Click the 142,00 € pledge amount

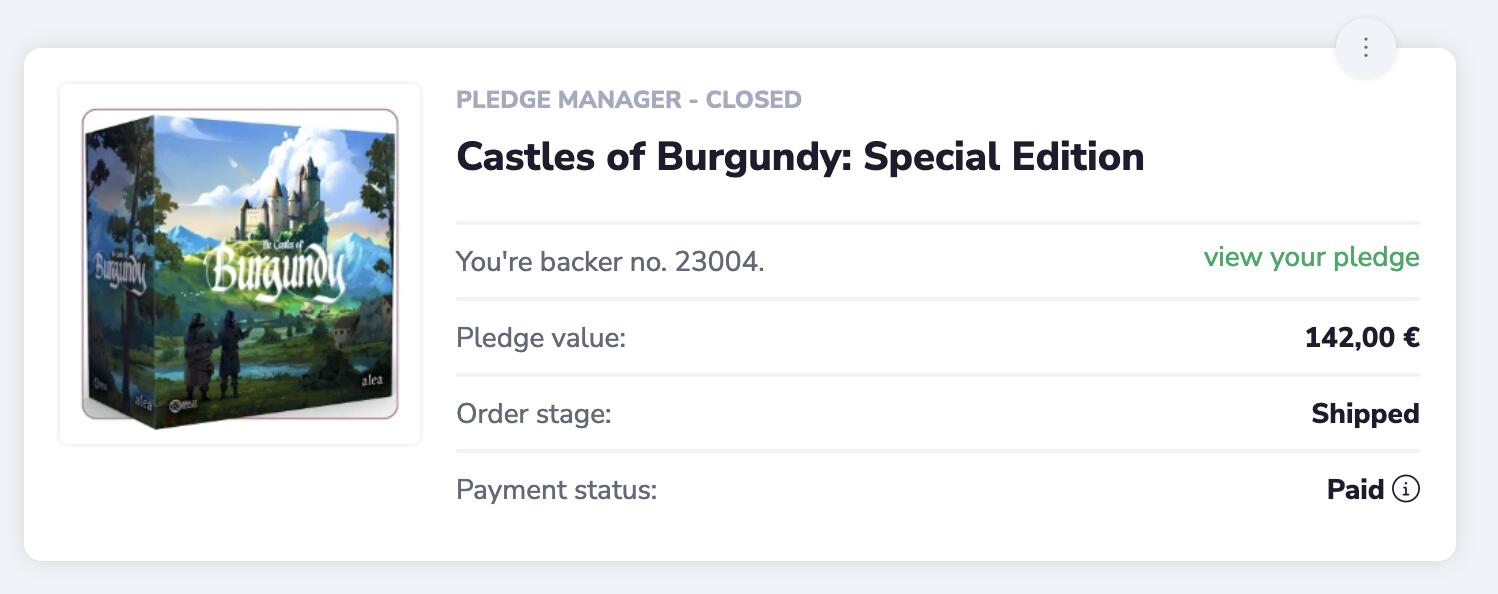pos(1362,338)
